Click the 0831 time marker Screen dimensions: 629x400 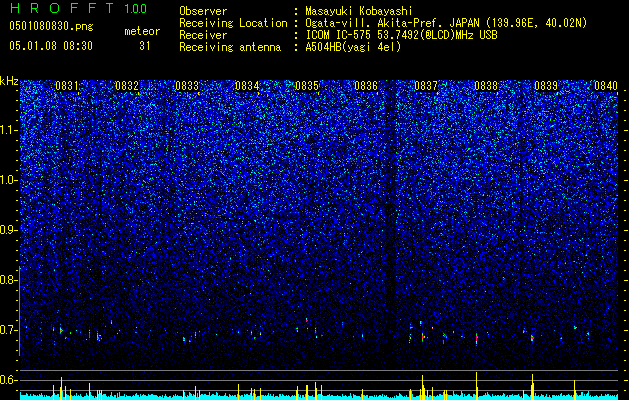click(67, 86)
